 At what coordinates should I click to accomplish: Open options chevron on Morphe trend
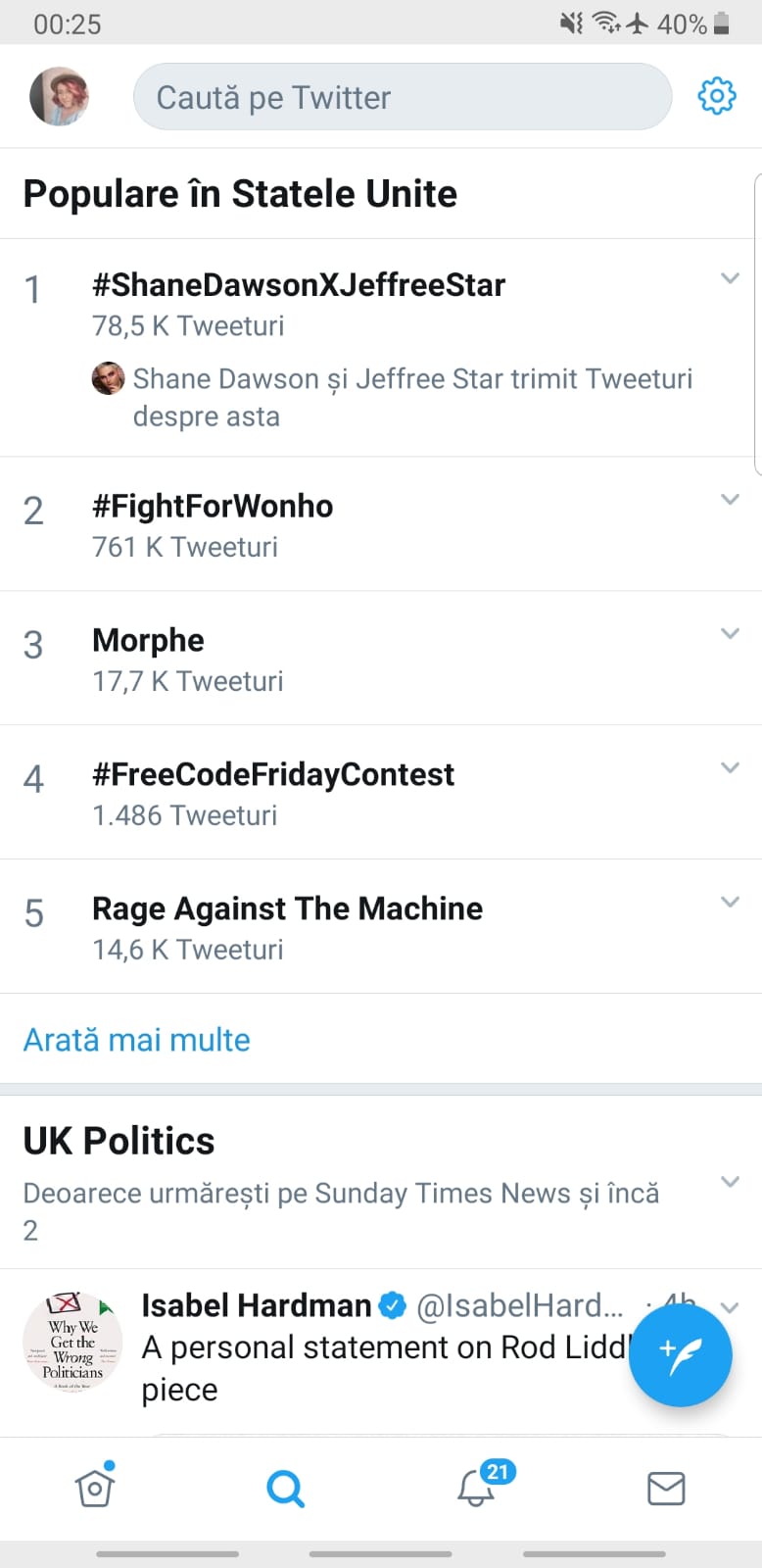(x=730, y=633)
